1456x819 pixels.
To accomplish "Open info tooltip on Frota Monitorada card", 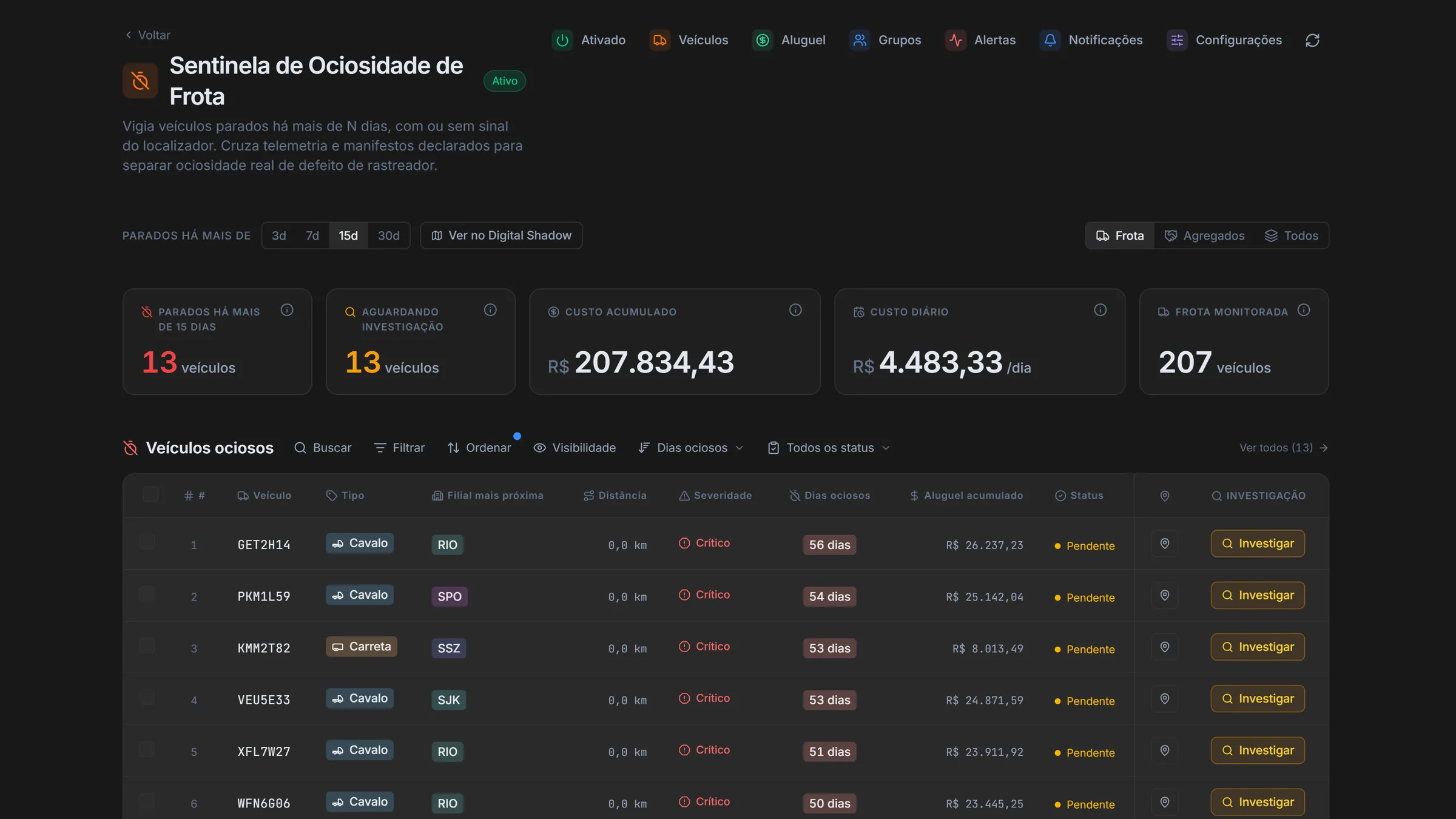I will (1304, 311).
